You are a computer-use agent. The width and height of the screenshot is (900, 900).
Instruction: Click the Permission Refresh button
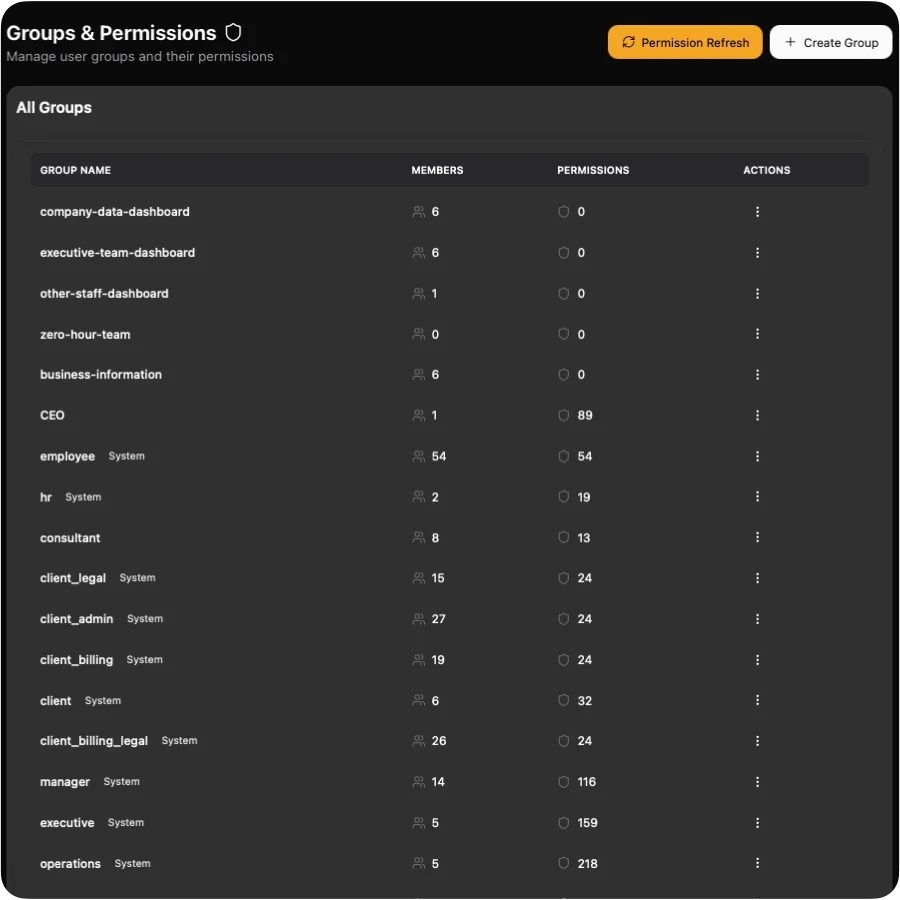click(685, 43)
